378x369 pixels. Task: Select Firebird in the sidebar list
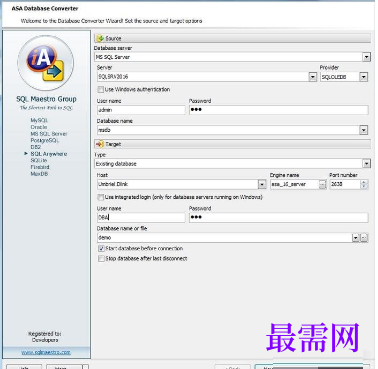40,167
